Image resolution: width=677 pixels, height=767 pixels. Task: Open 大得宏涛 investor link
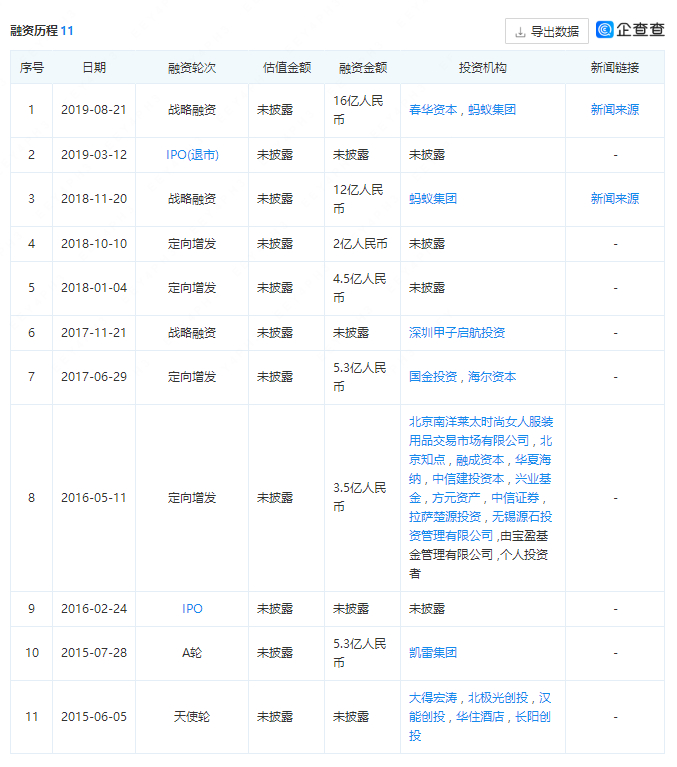coord(433,698)
